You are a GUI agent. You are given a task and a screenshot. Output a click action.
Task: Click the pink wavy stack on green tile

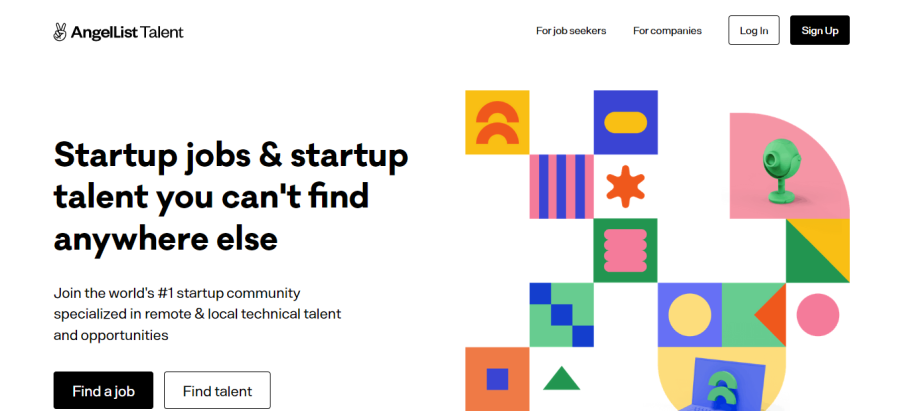coord(625,250)
